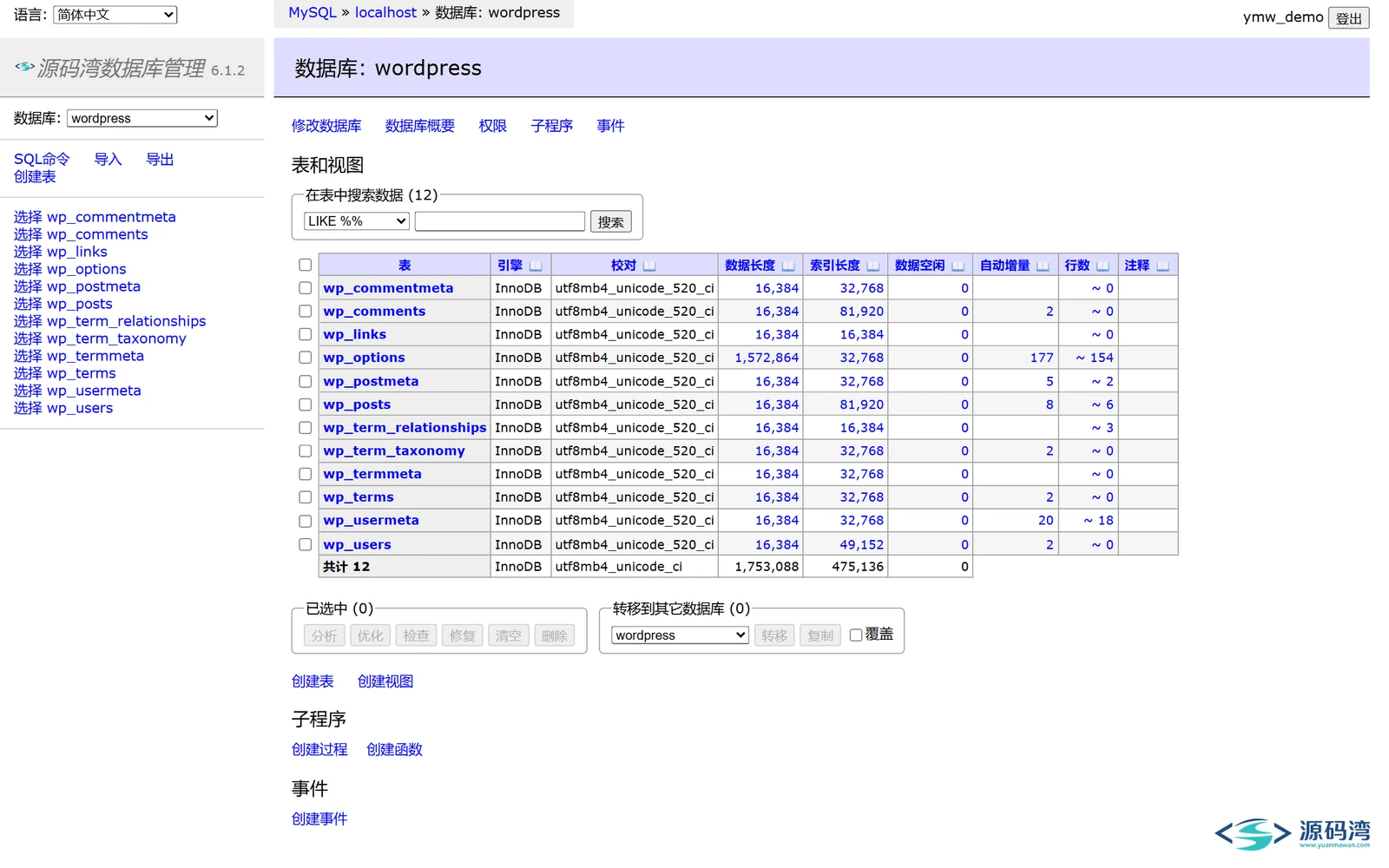
Task: Open the 语言 language dropdown
Action: [115, 15]
